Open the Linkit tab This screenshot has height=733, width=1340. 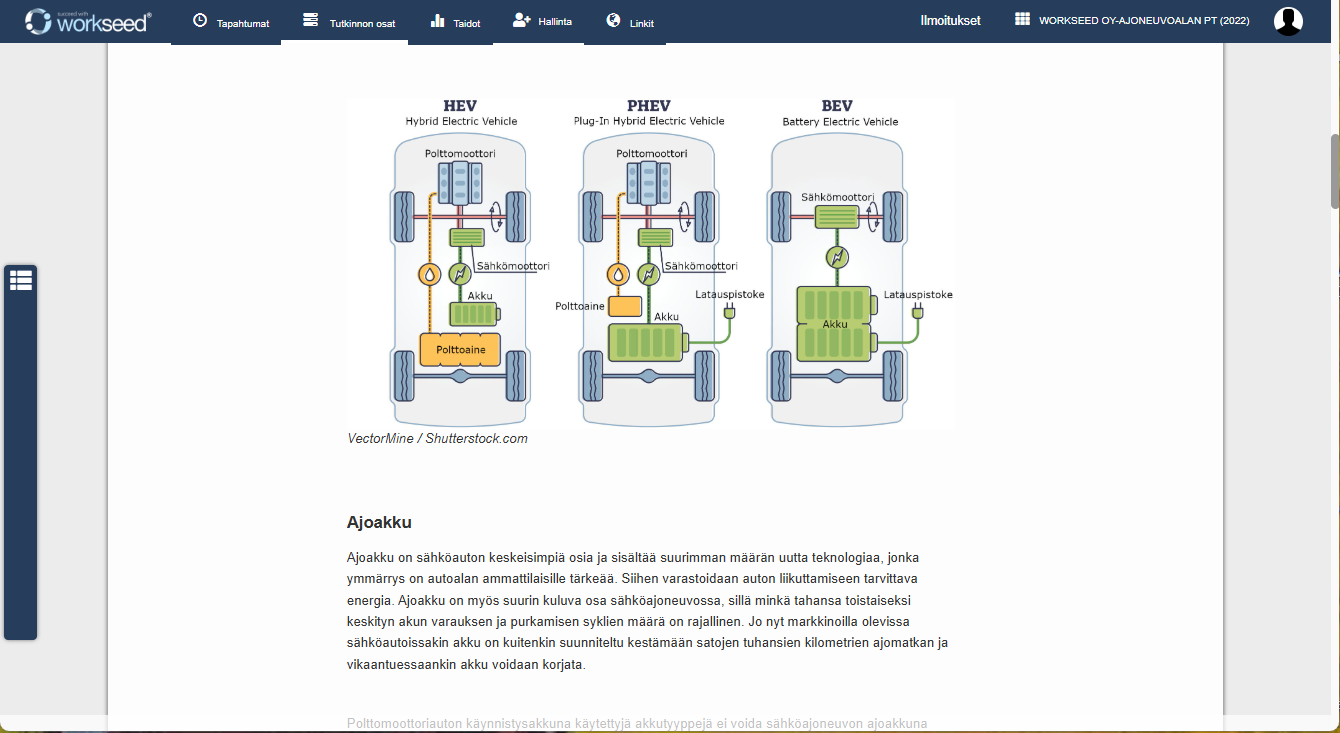click(x=629, y=22)
